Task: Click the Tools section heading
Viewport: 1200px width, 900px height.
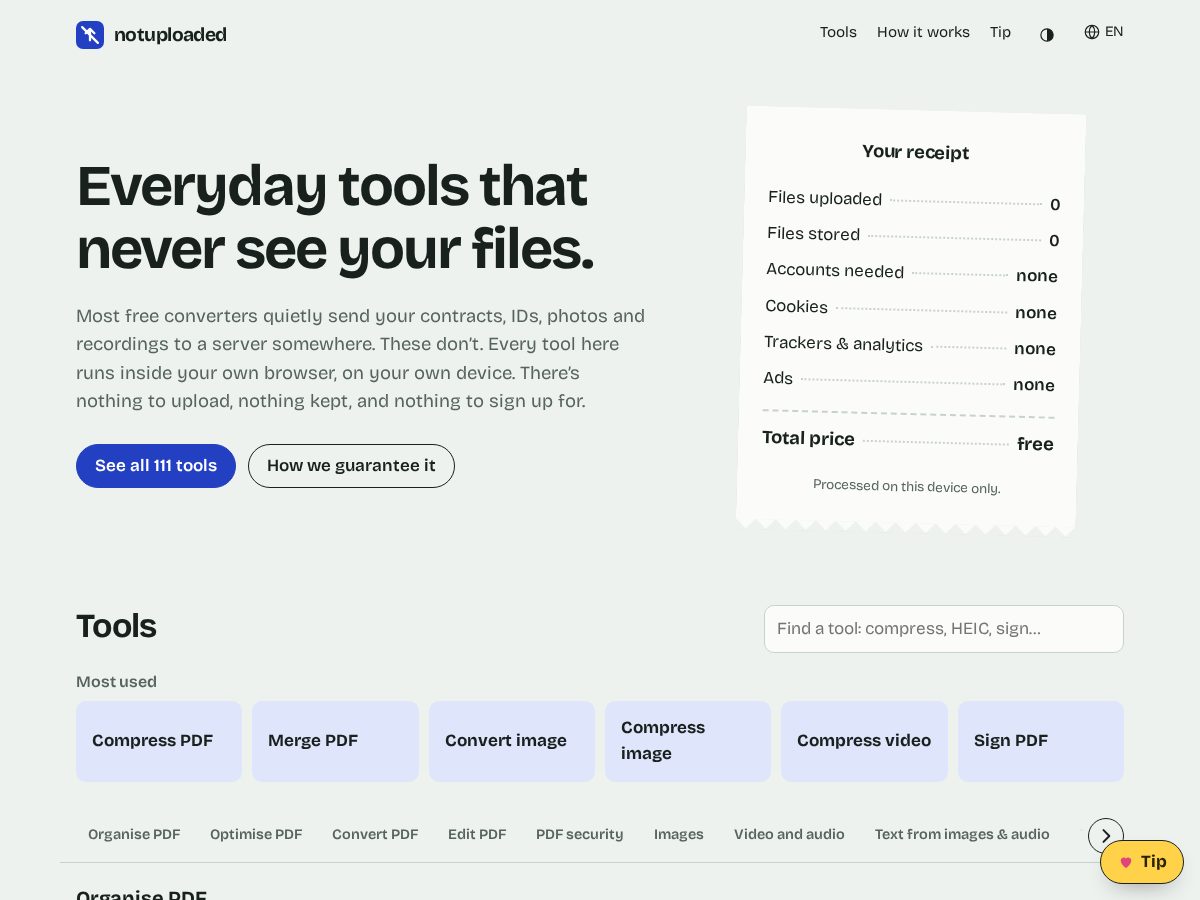Action: click(116, 626)
